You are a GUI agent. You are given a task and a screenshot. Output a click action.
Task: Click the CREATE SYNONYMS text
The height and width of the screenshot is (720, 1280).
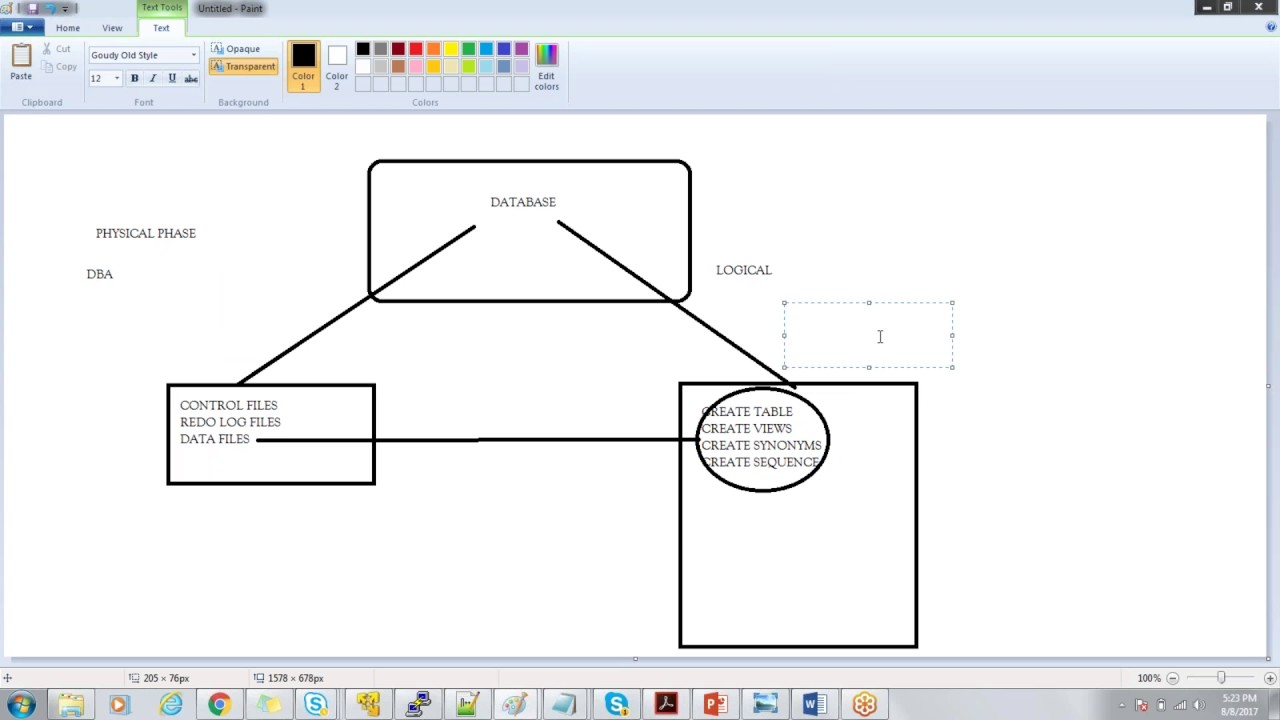coord(762,445)
